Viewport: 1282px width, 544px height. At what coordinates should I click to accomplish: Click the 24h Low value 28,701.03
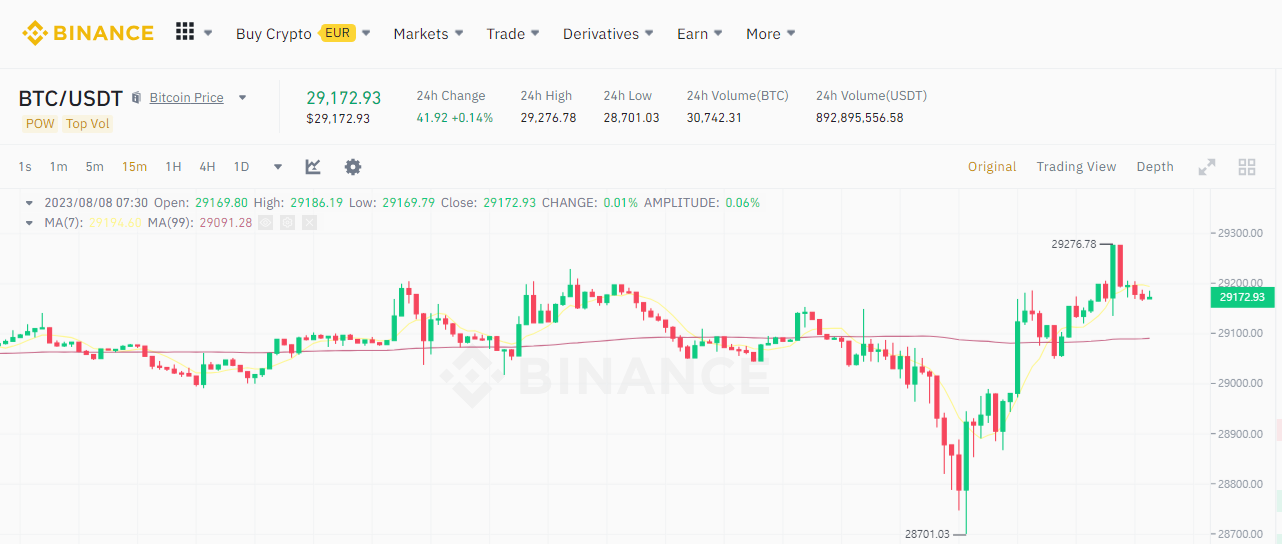631,118
